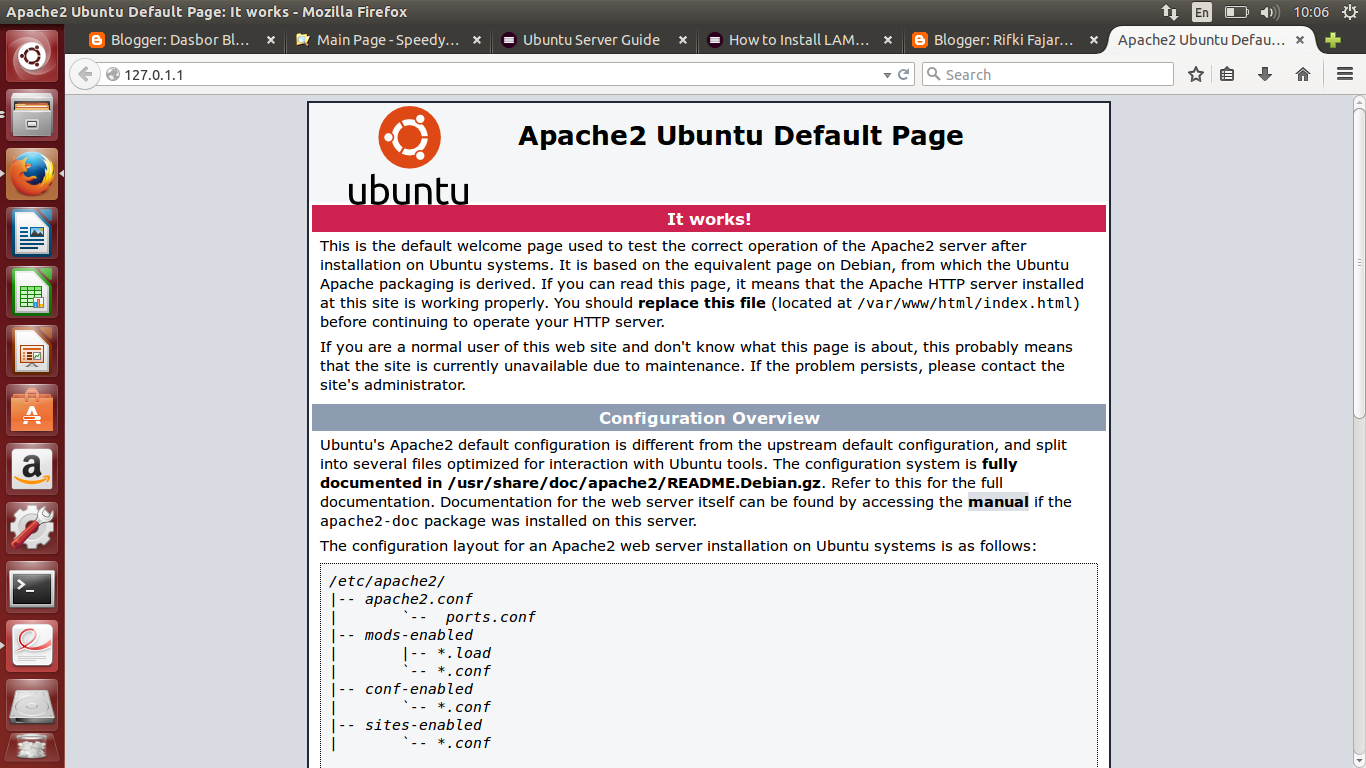Launch LibreOffice Calc from the launcher
The width and height of the screenshot is (1366, 768).
[x=33, y=292]
